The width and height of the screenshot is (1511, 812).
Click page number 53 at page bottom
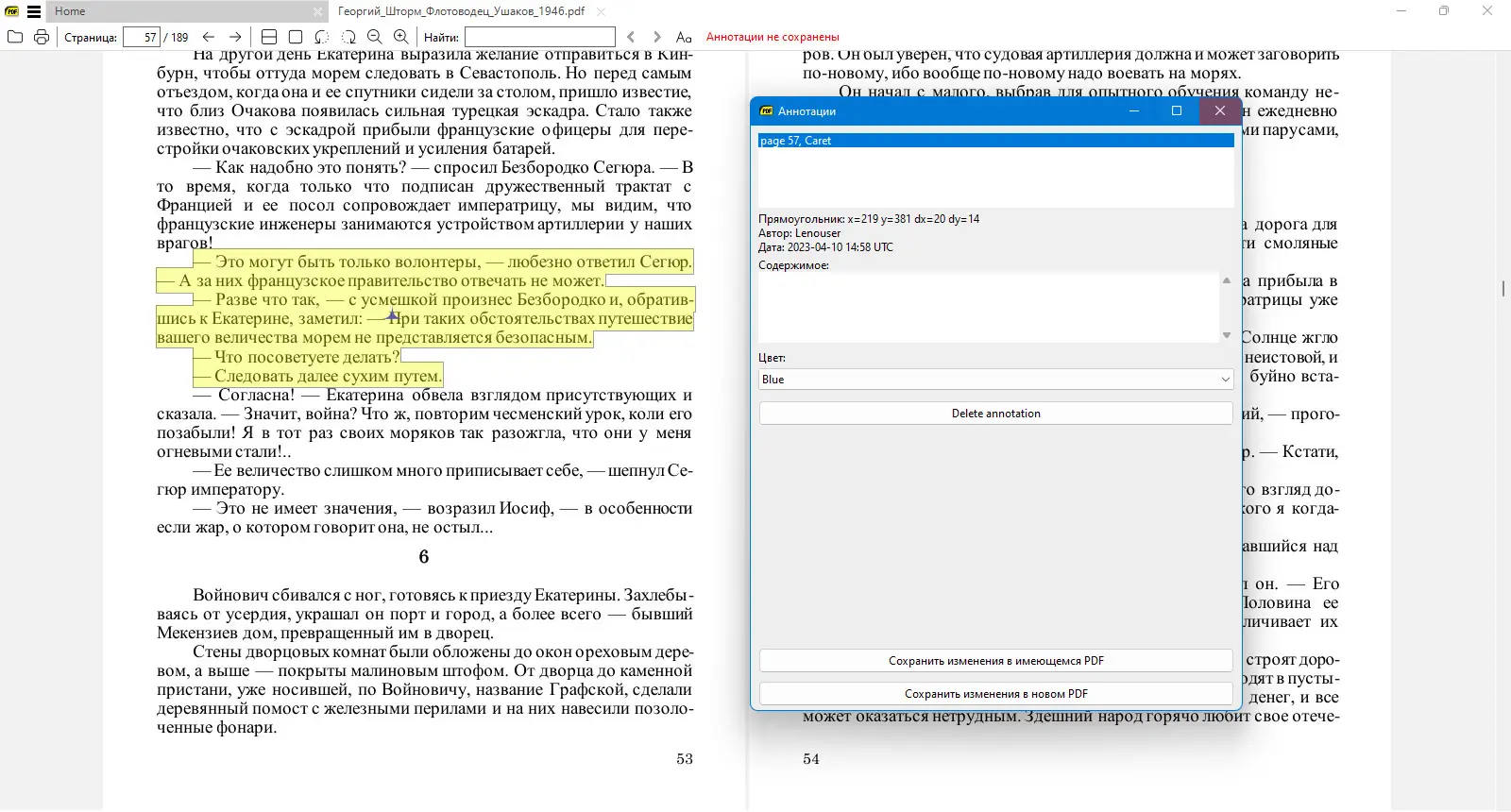(x=685, y=759)
